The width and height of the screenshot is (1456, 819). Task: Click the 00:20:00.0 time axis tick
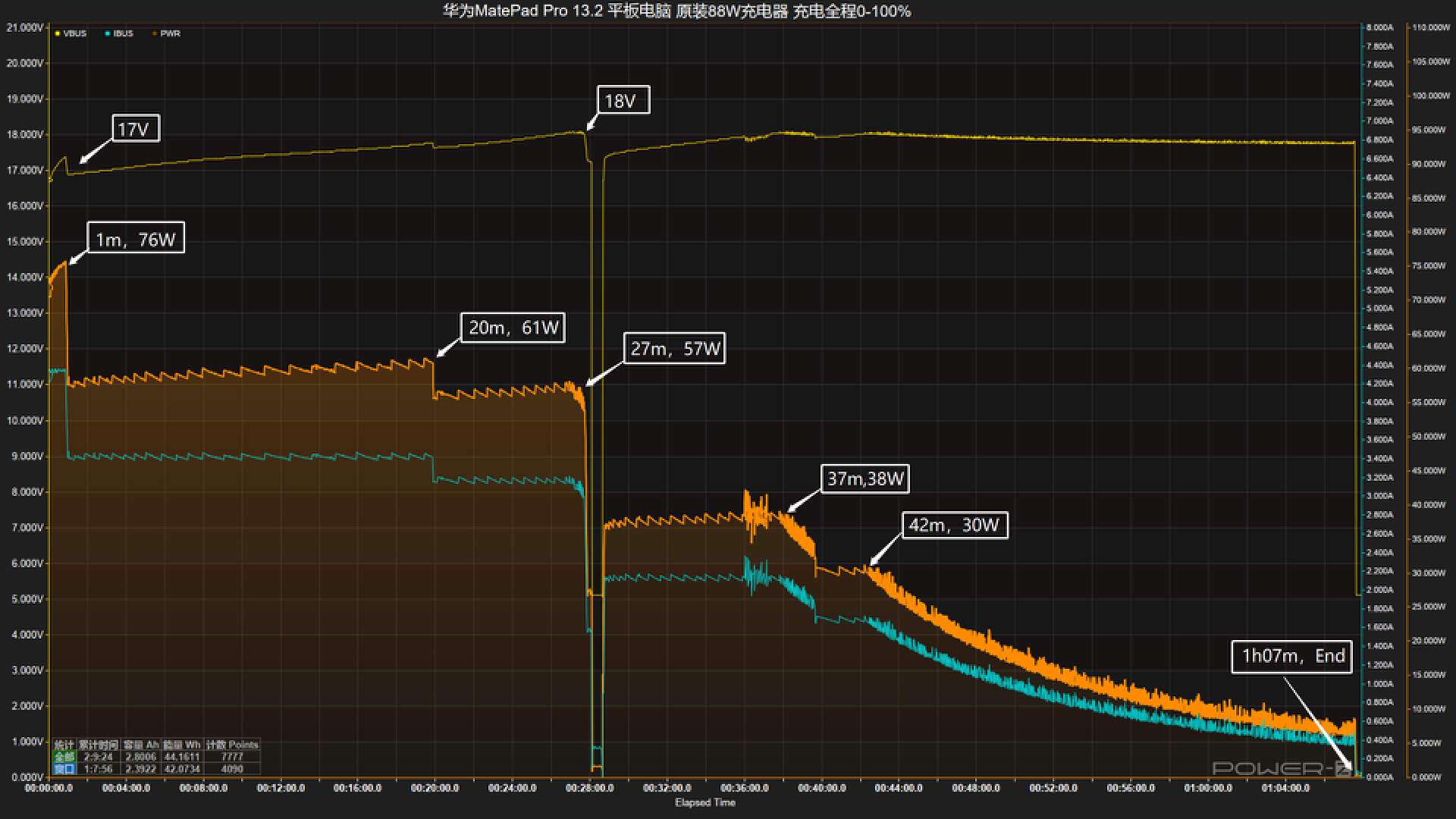click(x=435, y=788)
